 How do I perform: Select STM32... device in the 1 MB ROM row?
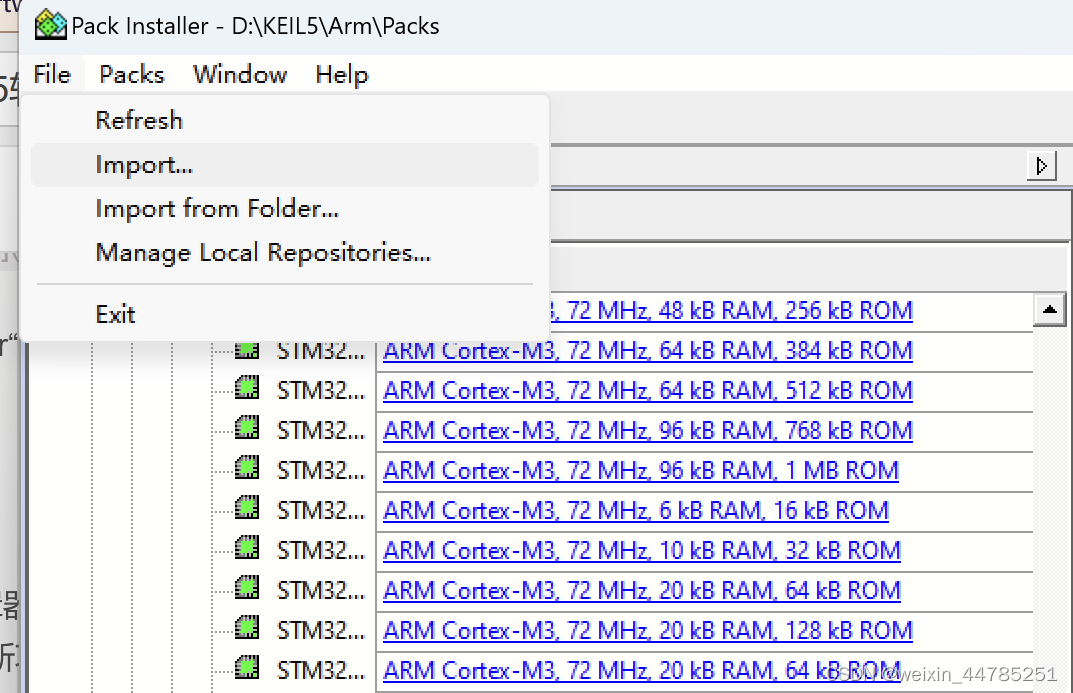321,471
